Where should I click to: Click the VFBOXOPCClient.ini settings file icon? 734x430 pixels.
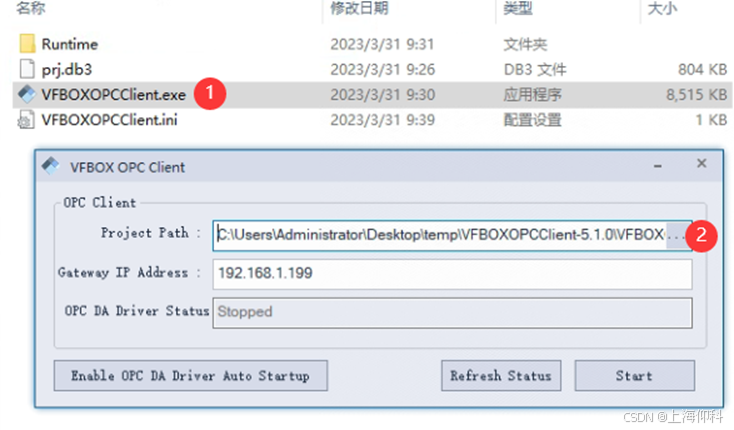[x=27, y=120]
